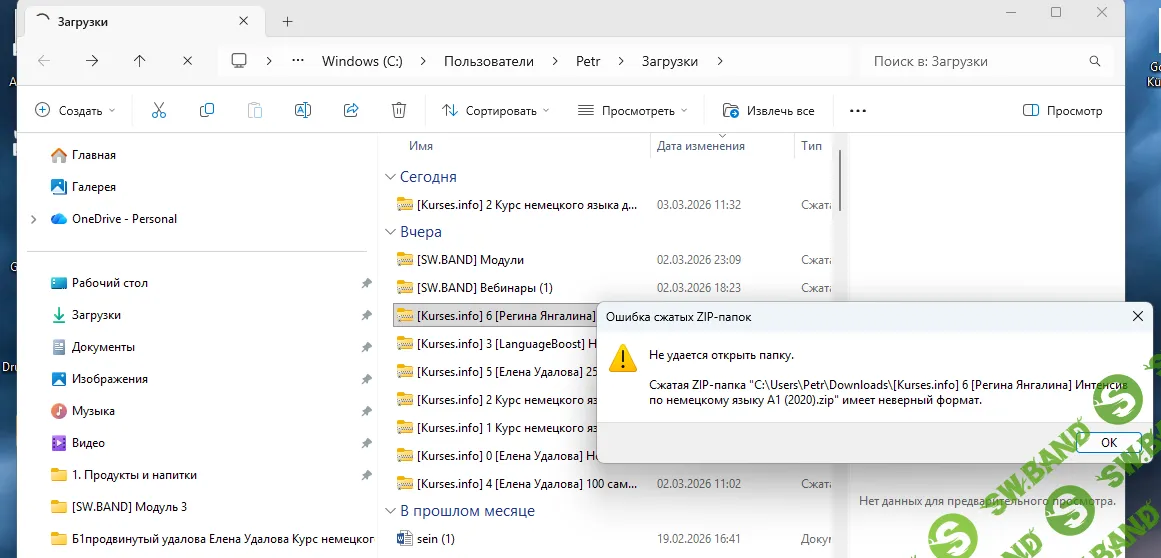
Task: Open the three-dots more options menu
Action: tap(857, 111)
